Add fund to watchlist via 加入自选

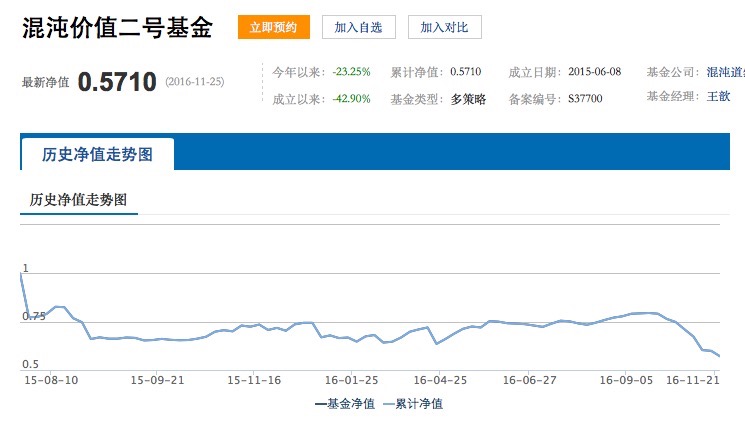pyautogui.click(x=358, y=27)
